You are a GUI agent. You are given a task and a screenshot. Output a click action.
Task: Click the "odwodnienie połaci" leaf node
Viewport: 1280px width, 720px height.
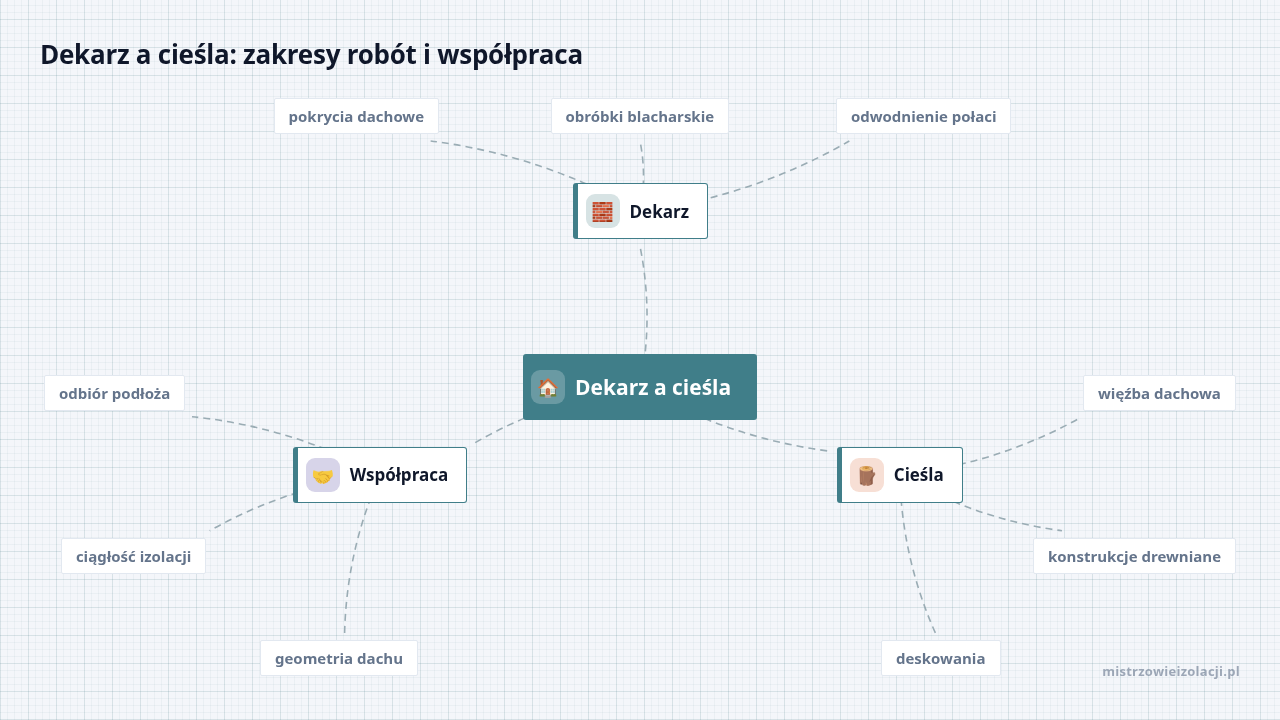point(923,116)
